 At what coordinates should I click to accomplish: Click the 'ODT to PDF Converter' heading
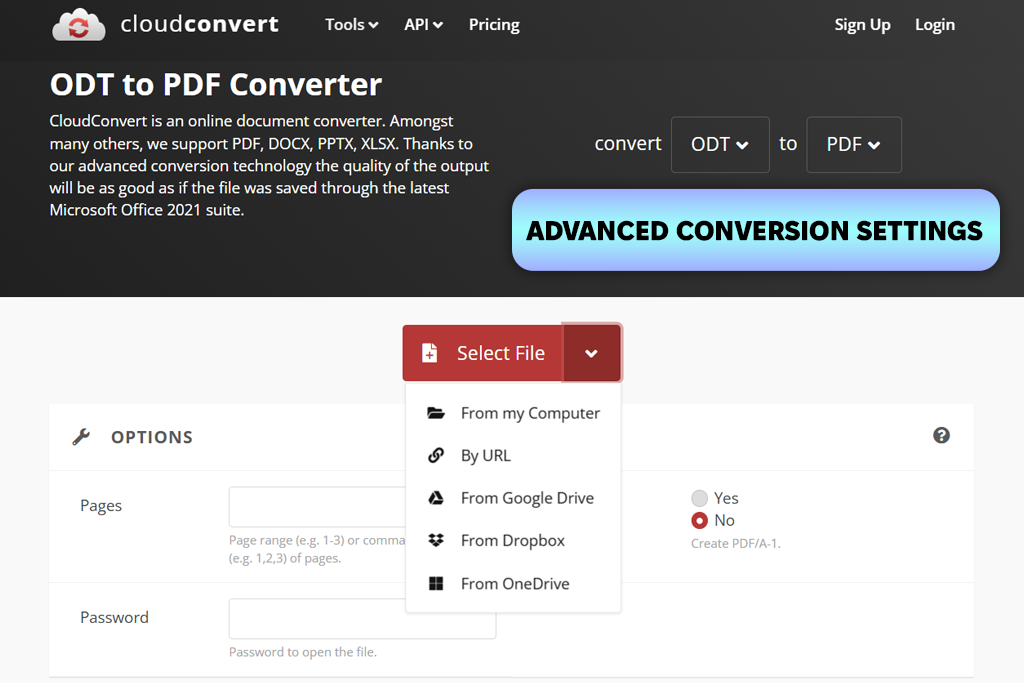click(216, 85)
